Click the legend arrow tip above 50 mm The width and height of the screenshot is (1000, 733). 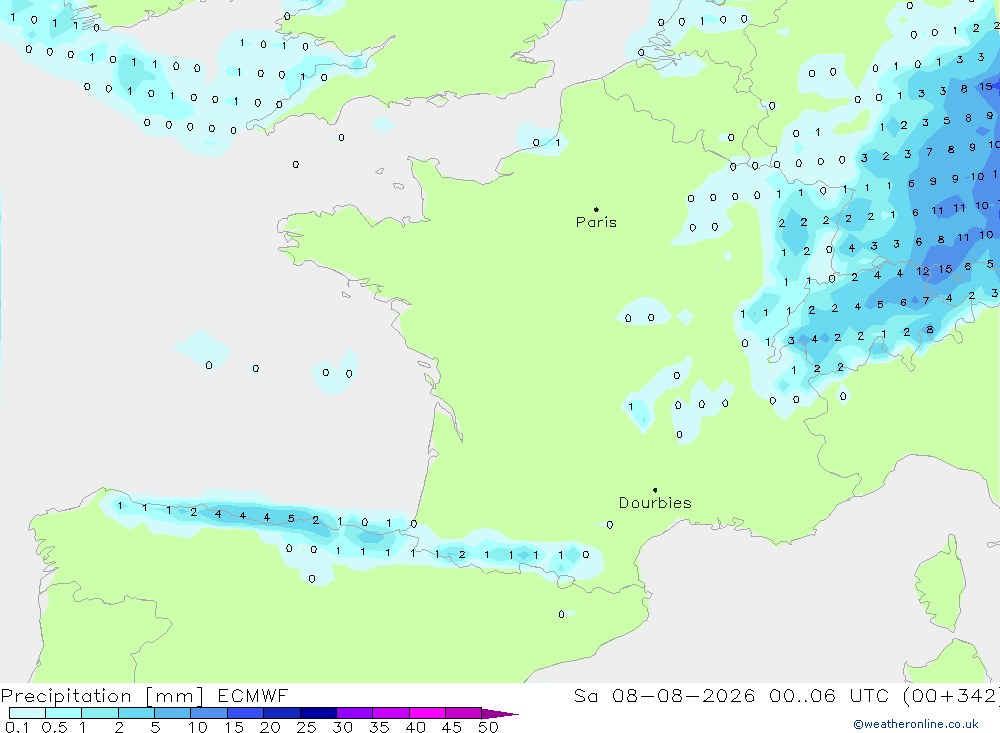point(500,714)
